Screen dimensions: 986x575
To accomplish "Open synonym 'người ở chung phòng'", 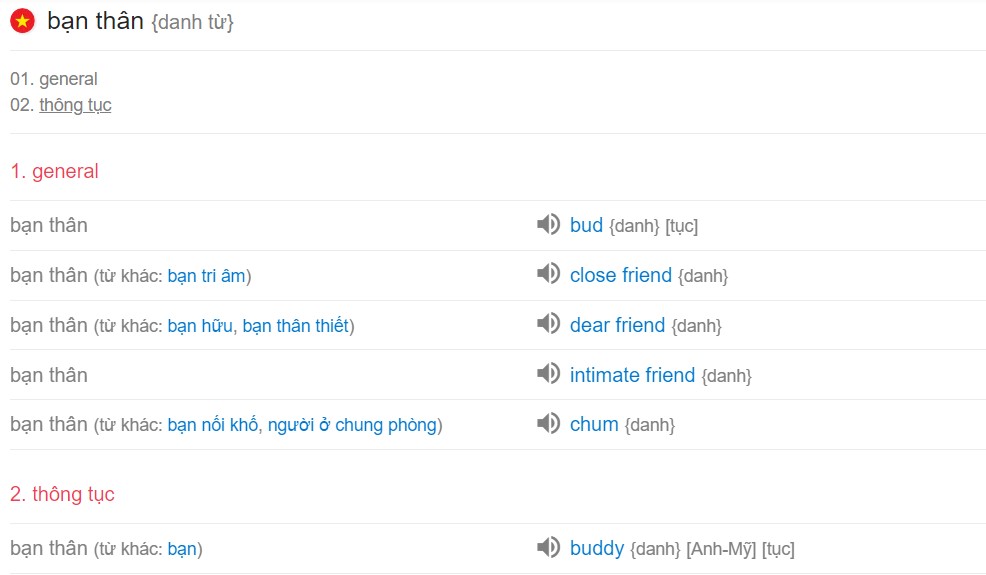I will (x=352, y=425).
